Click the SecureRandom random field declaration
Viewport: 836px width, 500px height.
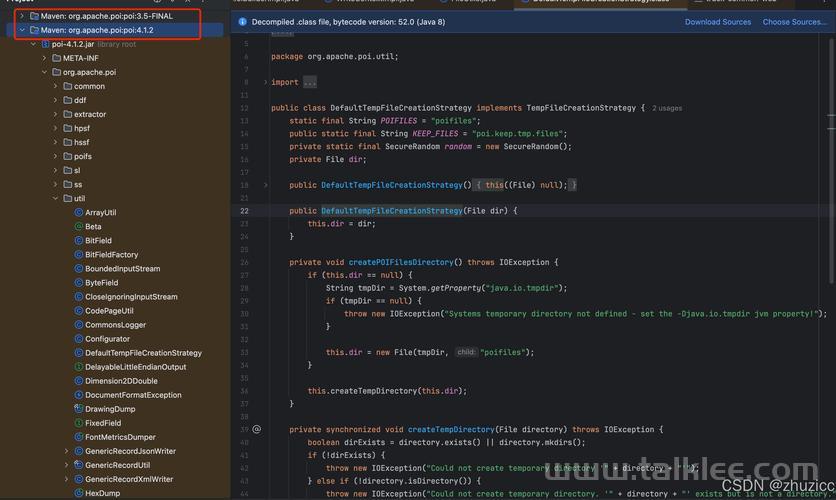point(430,146)
